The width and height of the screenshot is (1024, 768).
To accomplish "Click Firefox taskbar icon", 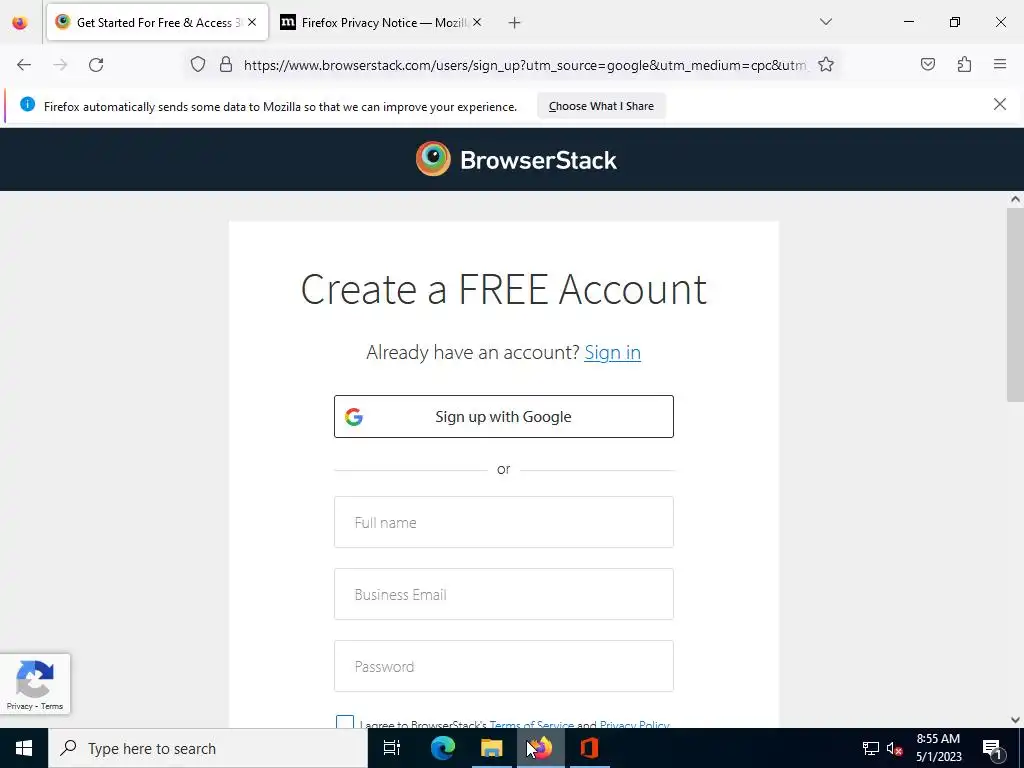I will pos(540,748).
